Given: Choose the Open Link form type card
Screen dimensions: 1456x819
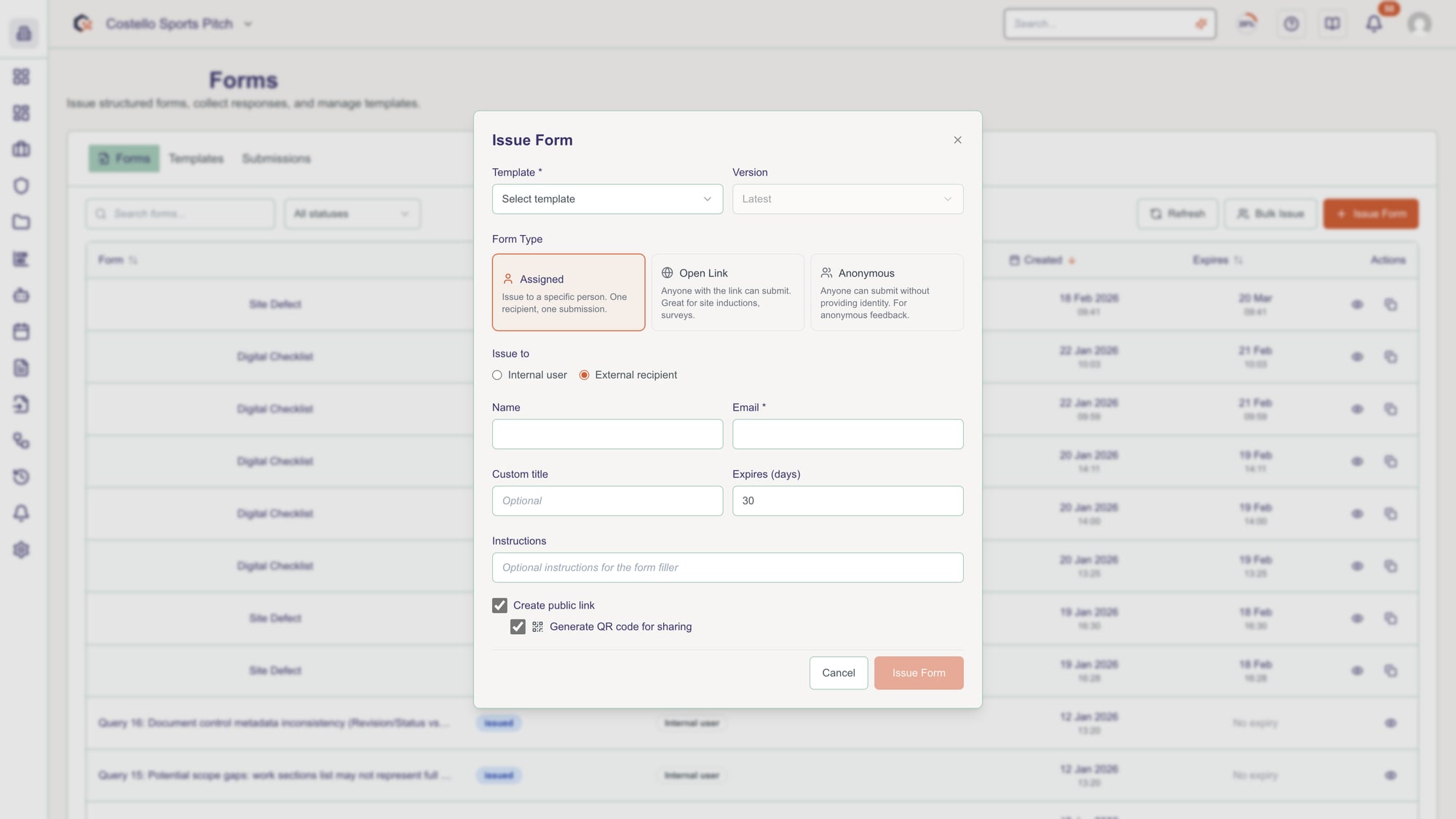Looking at the screenshot, I should 727,293.
